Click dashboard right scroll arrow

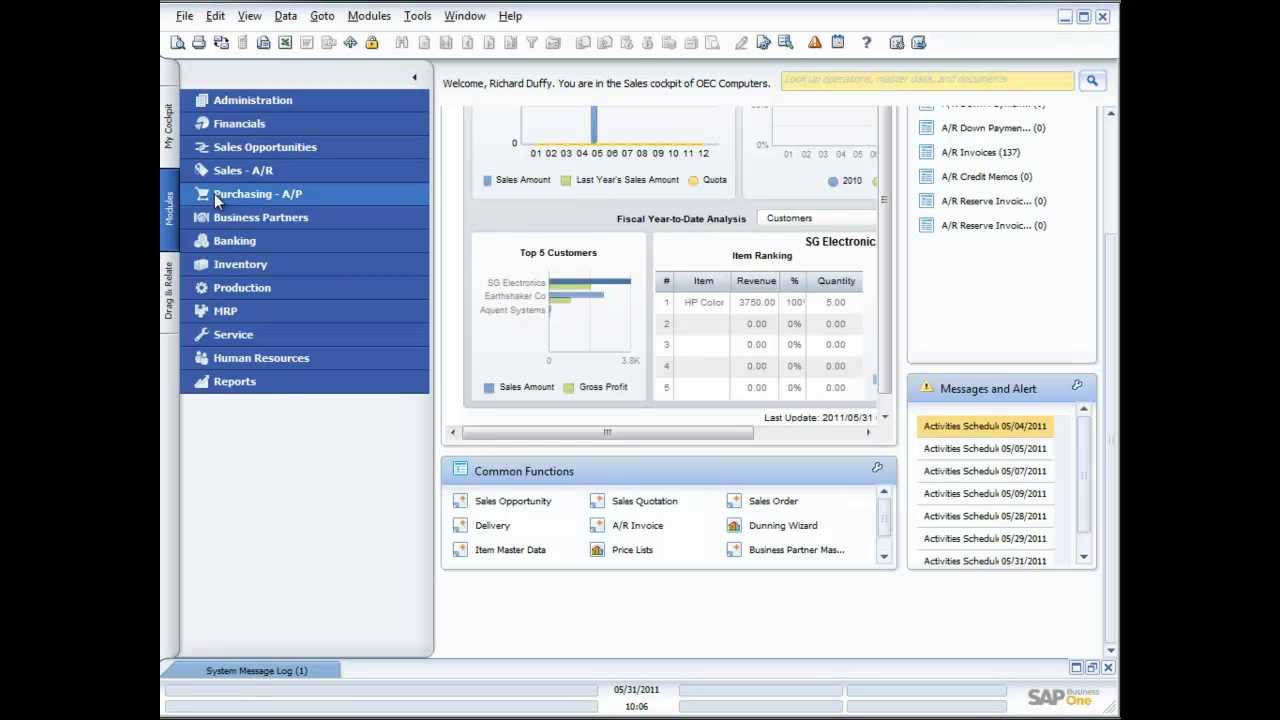click(868, 432)
